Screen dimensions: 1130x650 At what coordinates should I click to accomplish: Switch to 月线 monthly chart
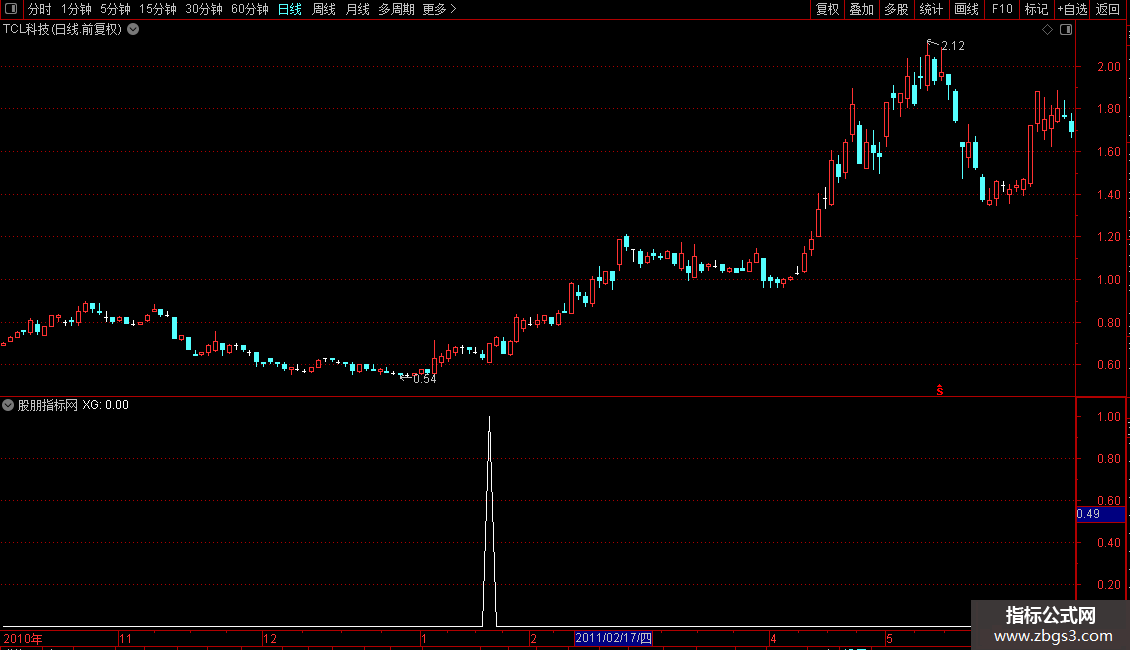(x=357, y=9)
